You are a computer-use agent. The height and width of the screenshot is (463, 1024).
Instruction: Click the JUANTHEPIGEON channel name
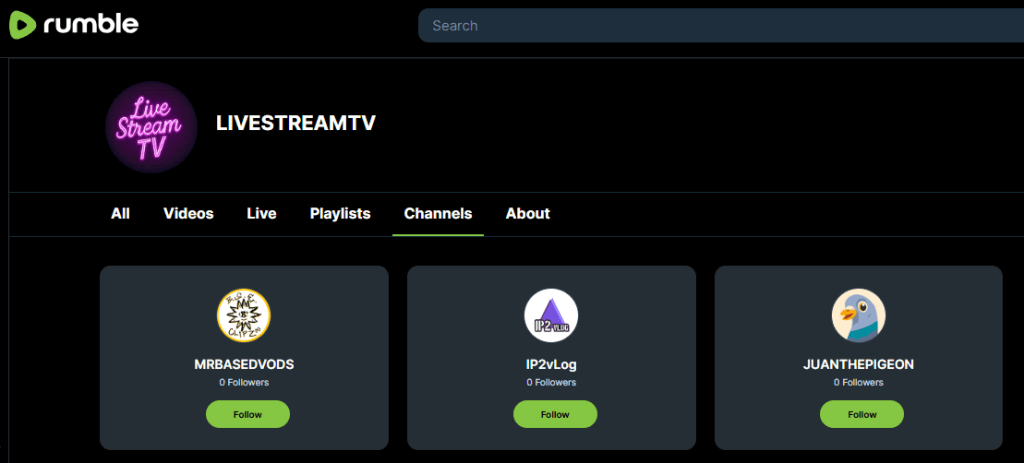click(x=858, y=365)
